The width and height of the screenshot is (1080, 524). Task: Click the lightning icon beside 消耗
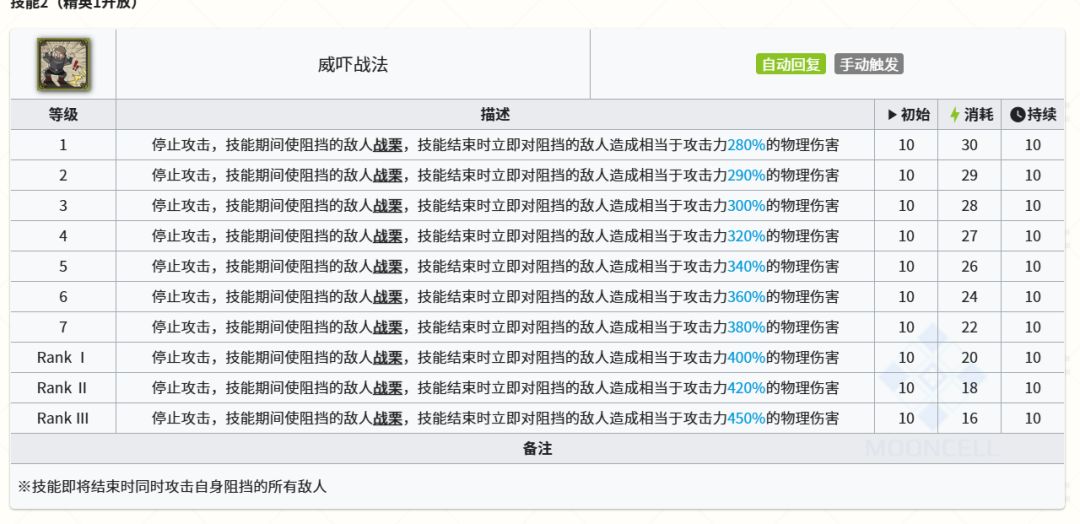[955, 115]
